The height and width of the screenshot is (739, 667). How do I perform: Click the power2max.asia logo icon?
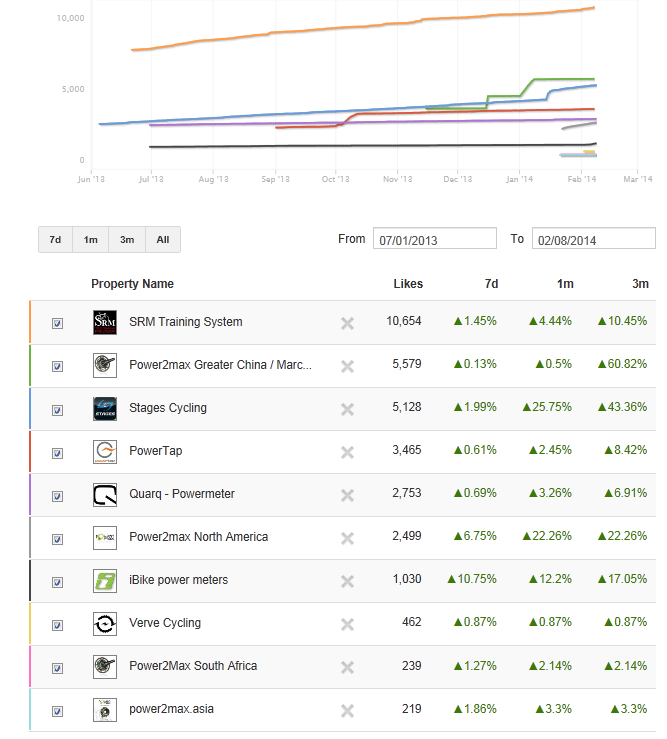[105, 710]
